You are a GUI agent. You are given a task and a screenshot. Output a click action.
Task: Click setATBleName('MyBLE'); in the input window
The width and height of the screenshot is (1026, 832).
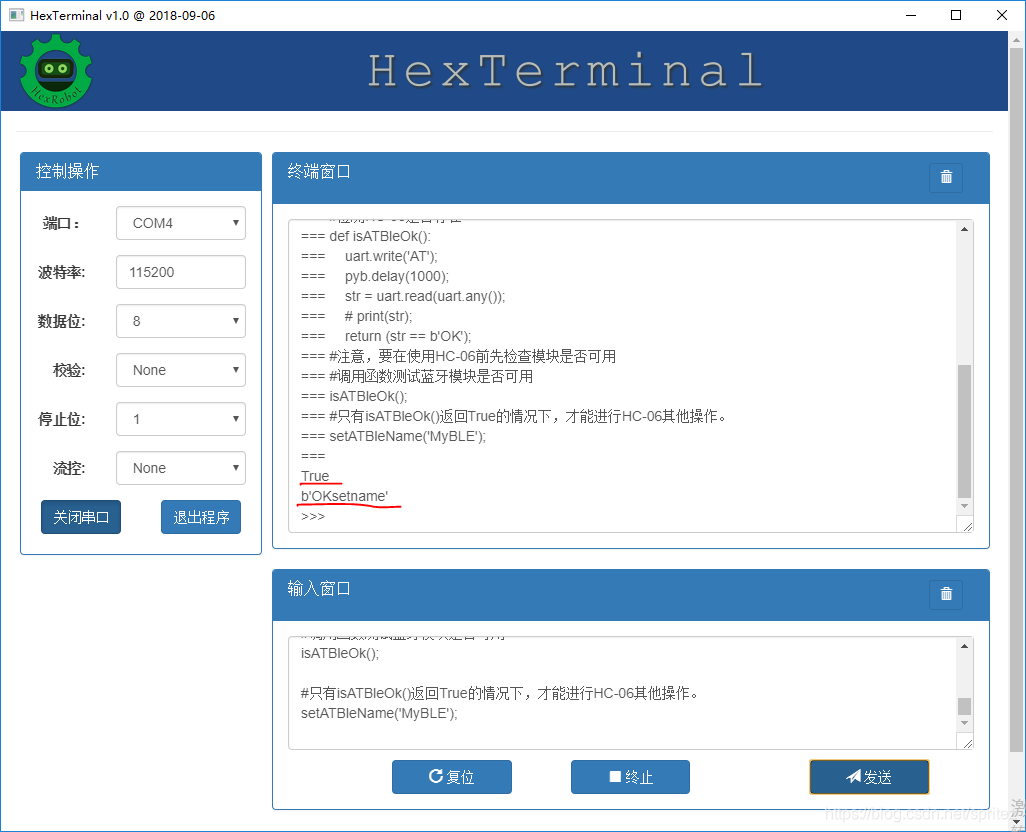click(x=379, y=714)
